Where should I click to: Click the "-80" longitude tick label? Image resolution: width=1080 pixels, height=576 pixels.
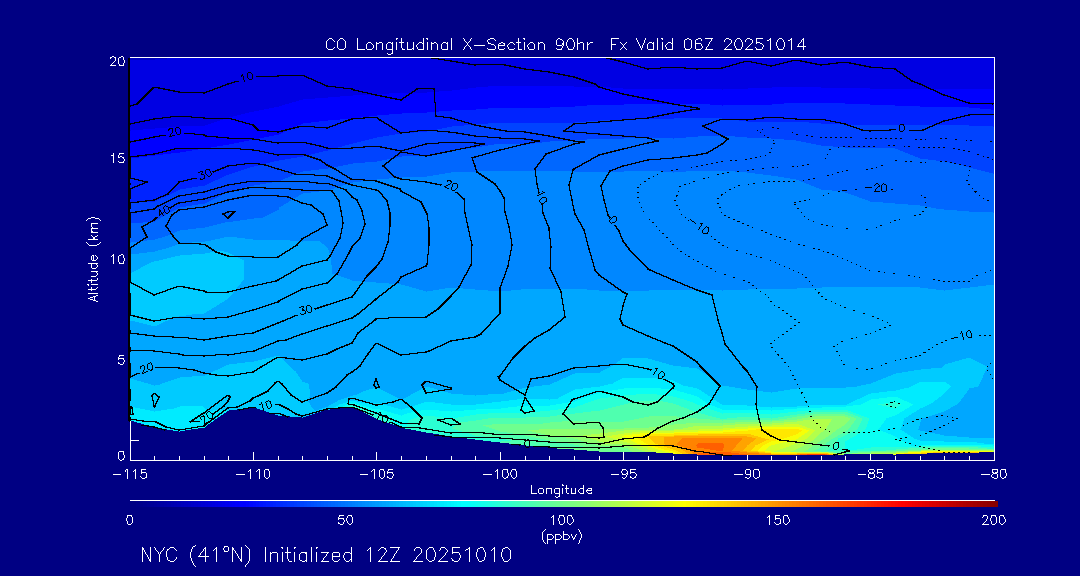click(x=993, y=474)
